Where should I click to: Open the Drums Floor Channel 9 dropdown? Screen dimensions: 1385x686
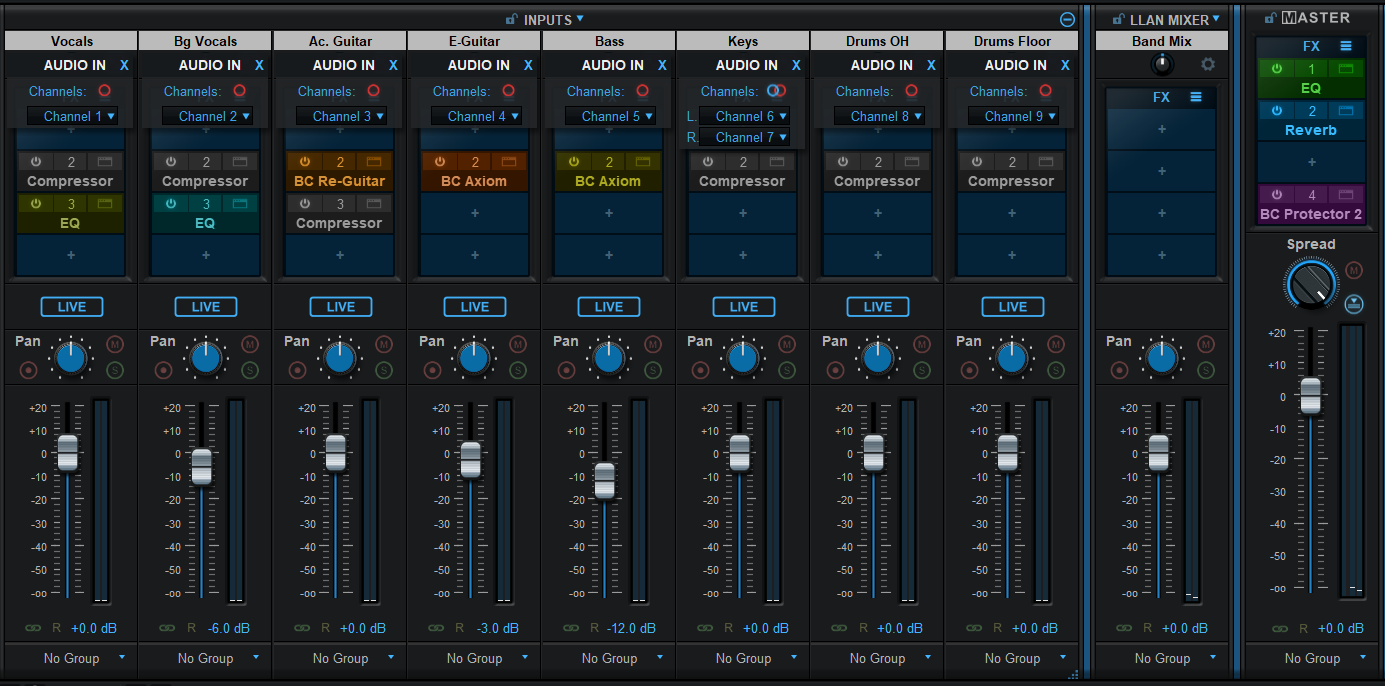(x=1013, y=116)
